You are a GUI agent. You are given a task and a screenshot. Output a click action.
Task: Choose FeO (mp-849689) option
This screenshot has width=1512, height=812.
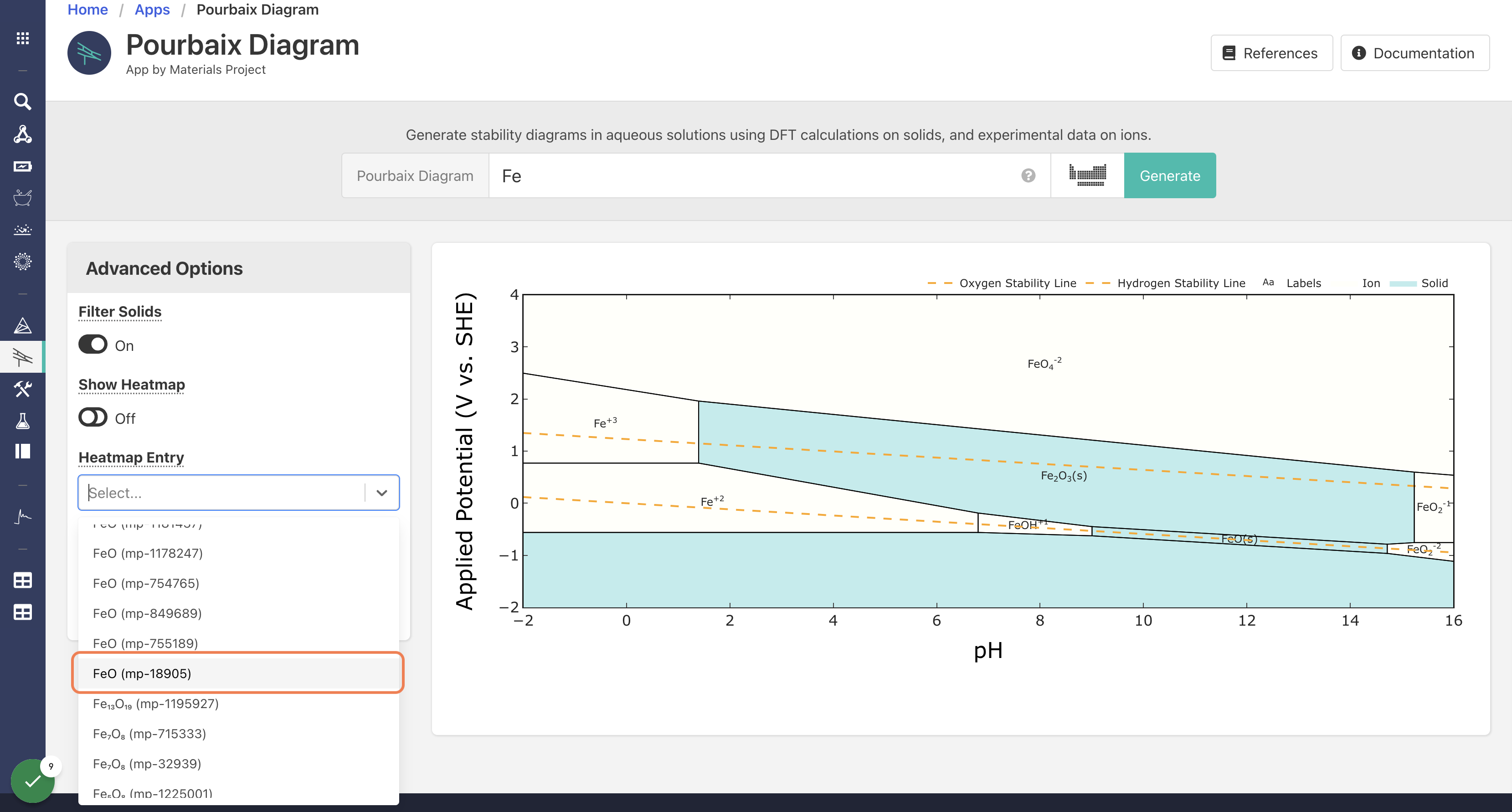(238, 613)
